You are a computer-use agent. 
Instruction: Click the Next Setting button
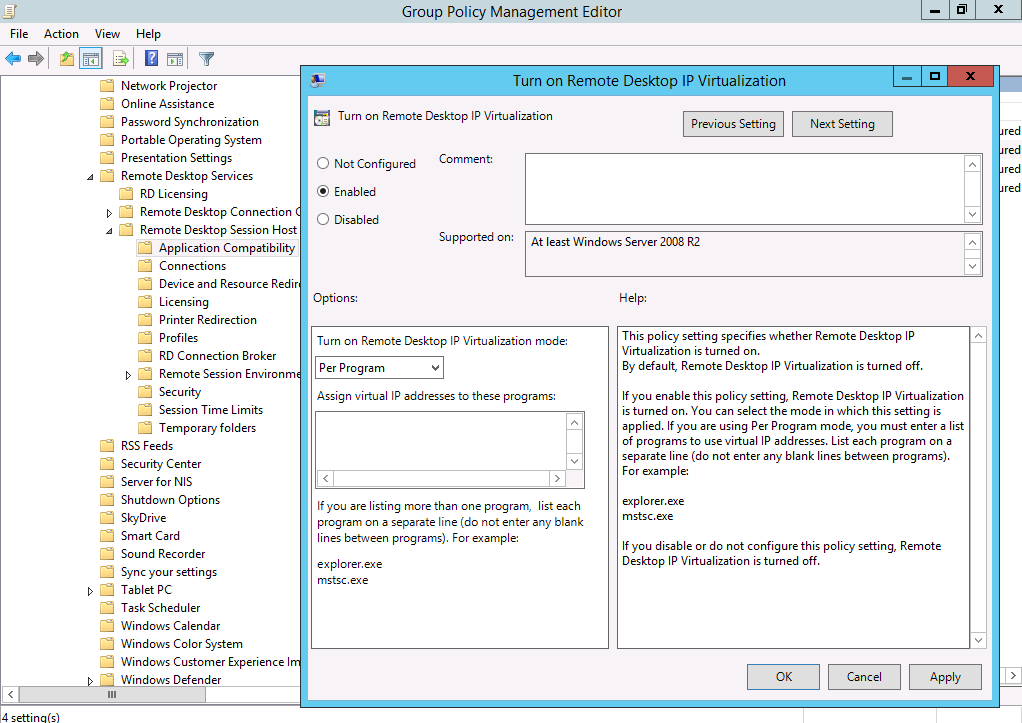click(842, 124)
